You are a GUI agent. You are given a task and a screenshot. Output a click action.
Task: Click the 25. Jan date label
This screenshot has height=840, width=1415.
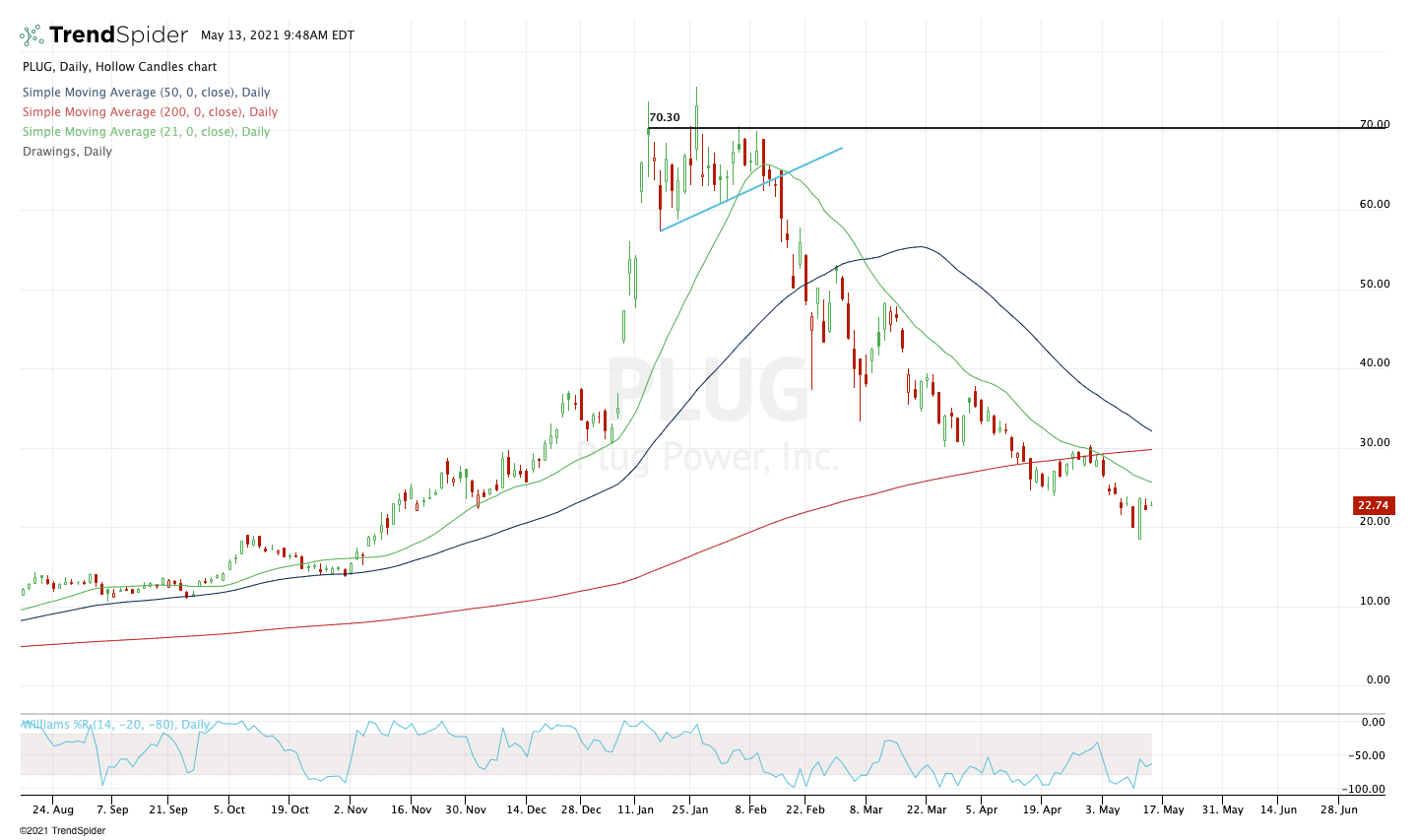point(691,810)
